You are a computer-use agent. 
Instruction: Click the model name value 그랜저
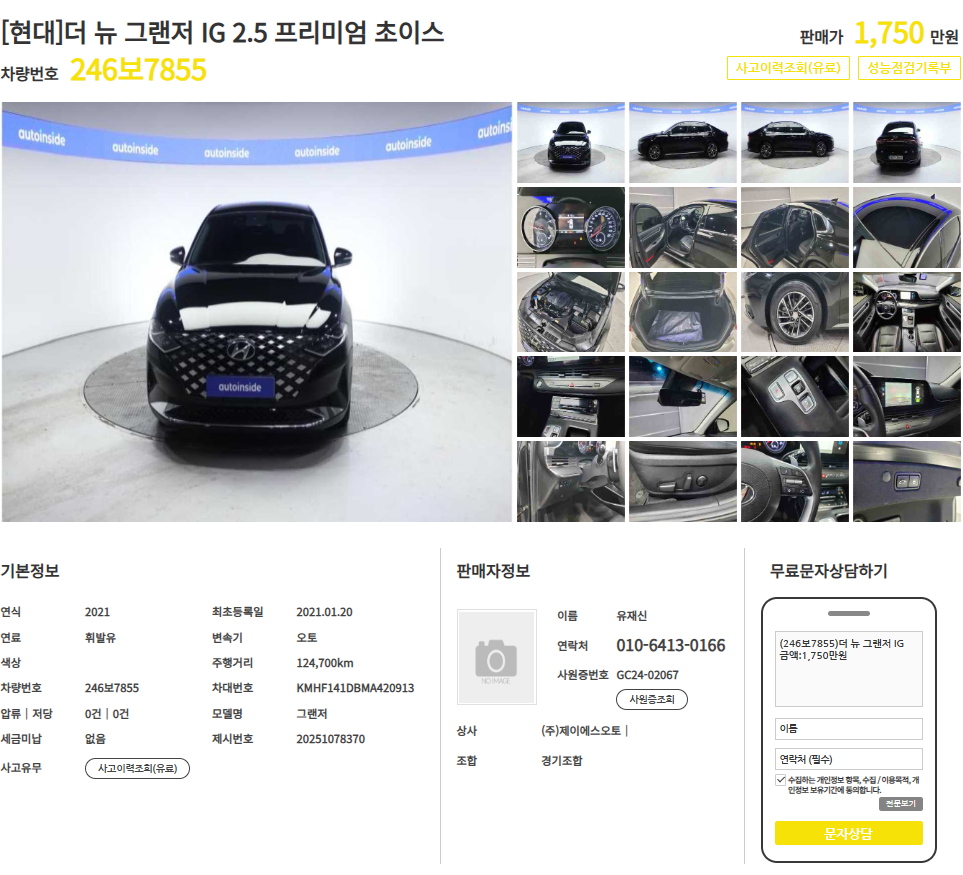click(x=311, y=714)
